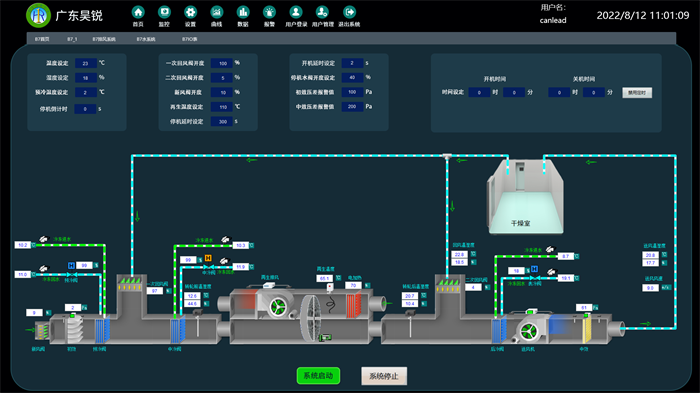Open the 用户管理 user management icon
This screenshot has height=393, width=700.
[322, 12]
